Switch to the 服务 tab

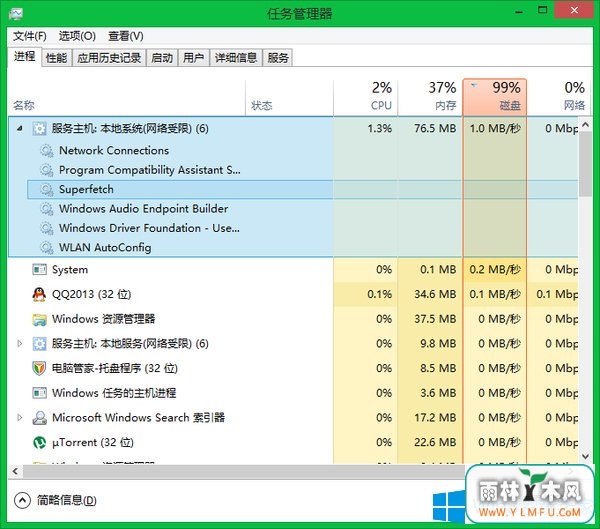coord(278,58)
